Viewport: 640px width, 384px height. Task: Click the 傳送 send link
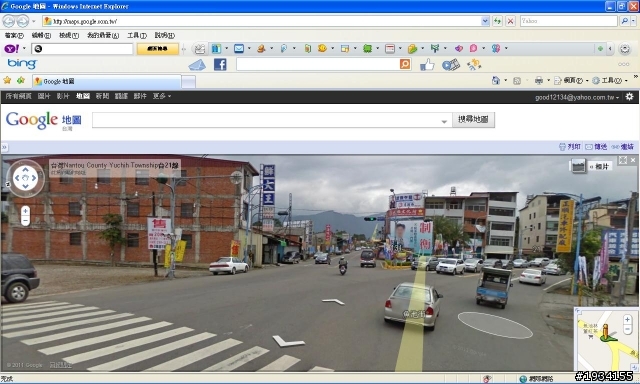click(596, 146)
